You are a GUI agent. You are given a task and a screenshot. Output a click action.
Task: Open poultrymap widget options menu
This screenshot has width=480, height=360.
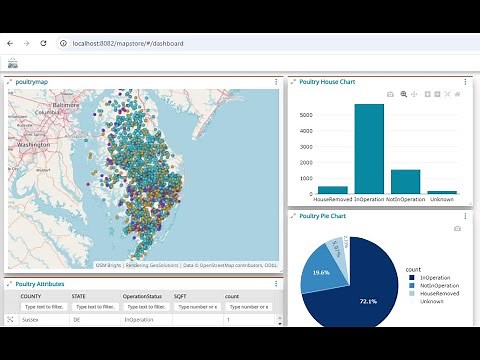pos(276,82)
